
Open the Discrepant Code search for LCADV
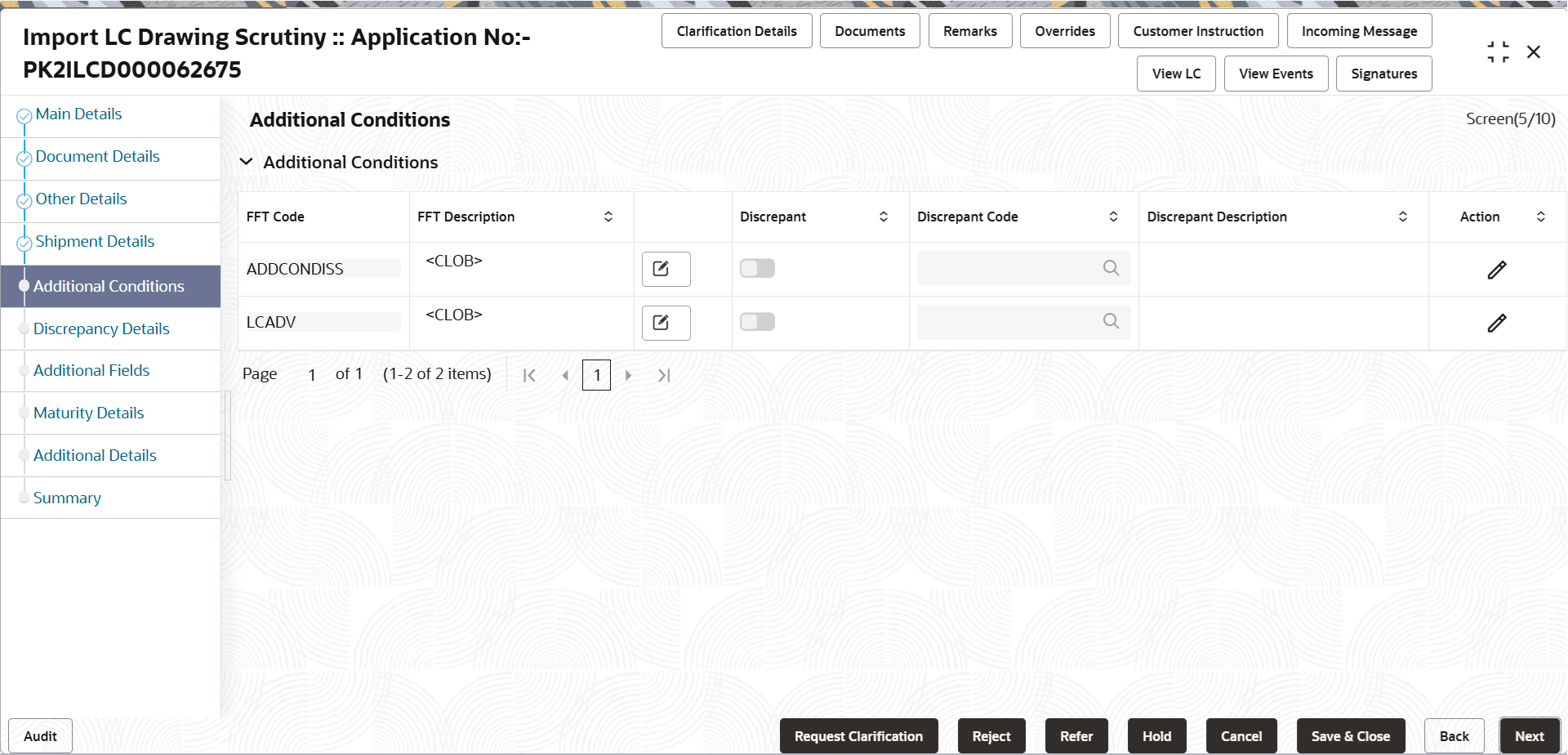(x=1111, y=321)
